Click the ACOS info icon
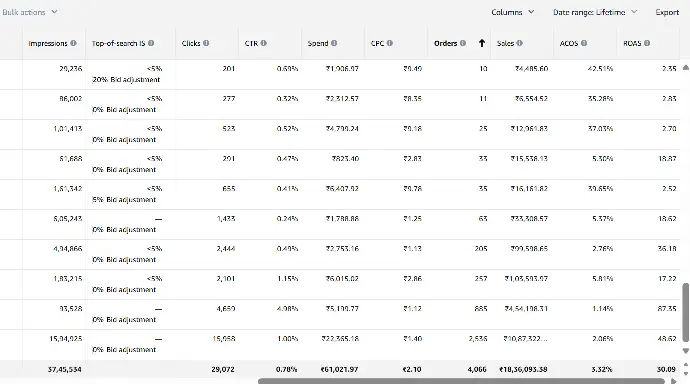Screen dimensions: 690x384 tap(584, 43)
